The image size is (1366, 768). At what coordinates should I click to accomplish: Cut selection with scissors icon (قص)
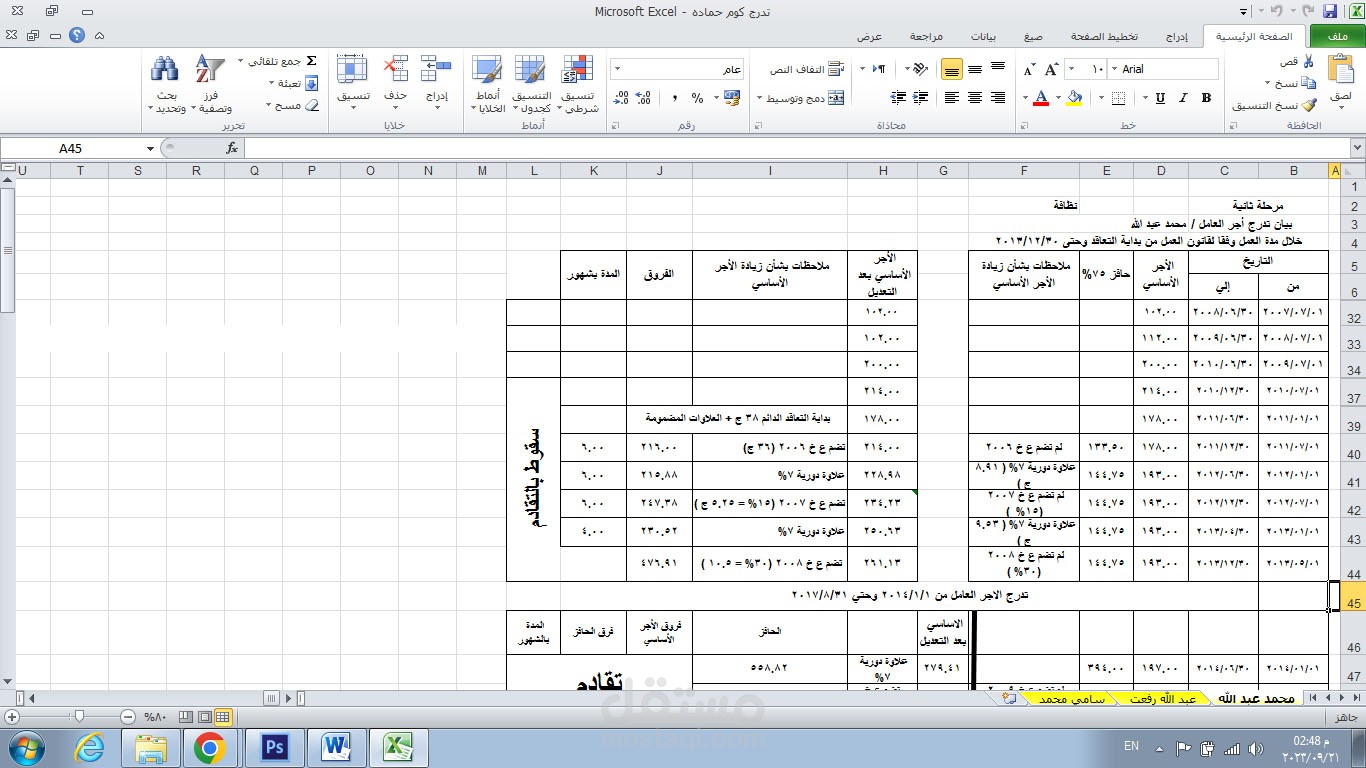click(1309, 62)
